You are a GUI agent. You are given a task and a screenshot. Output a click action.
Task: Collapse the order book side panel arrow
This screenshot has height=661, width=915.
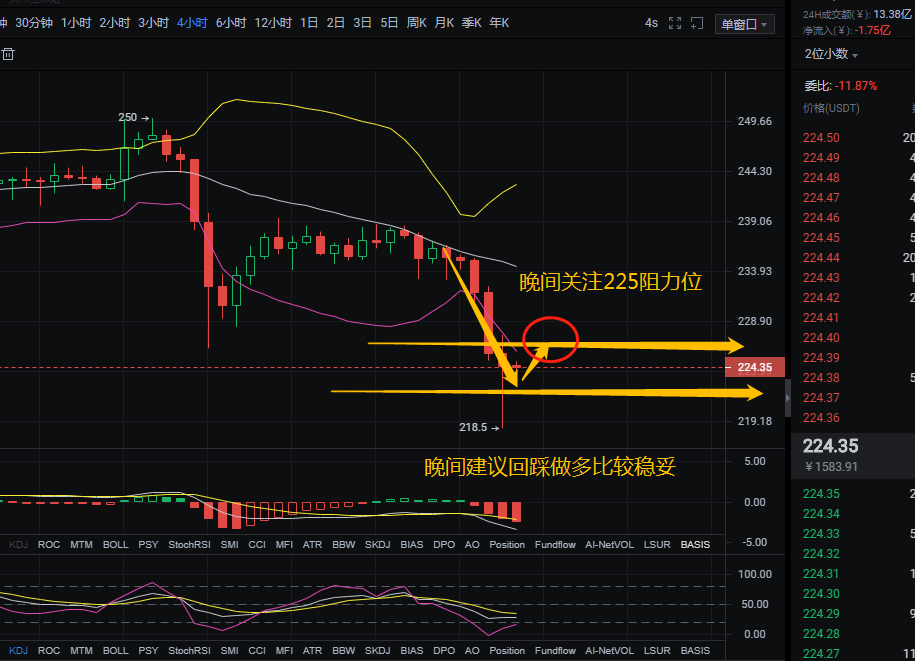[x=788, y=398]
